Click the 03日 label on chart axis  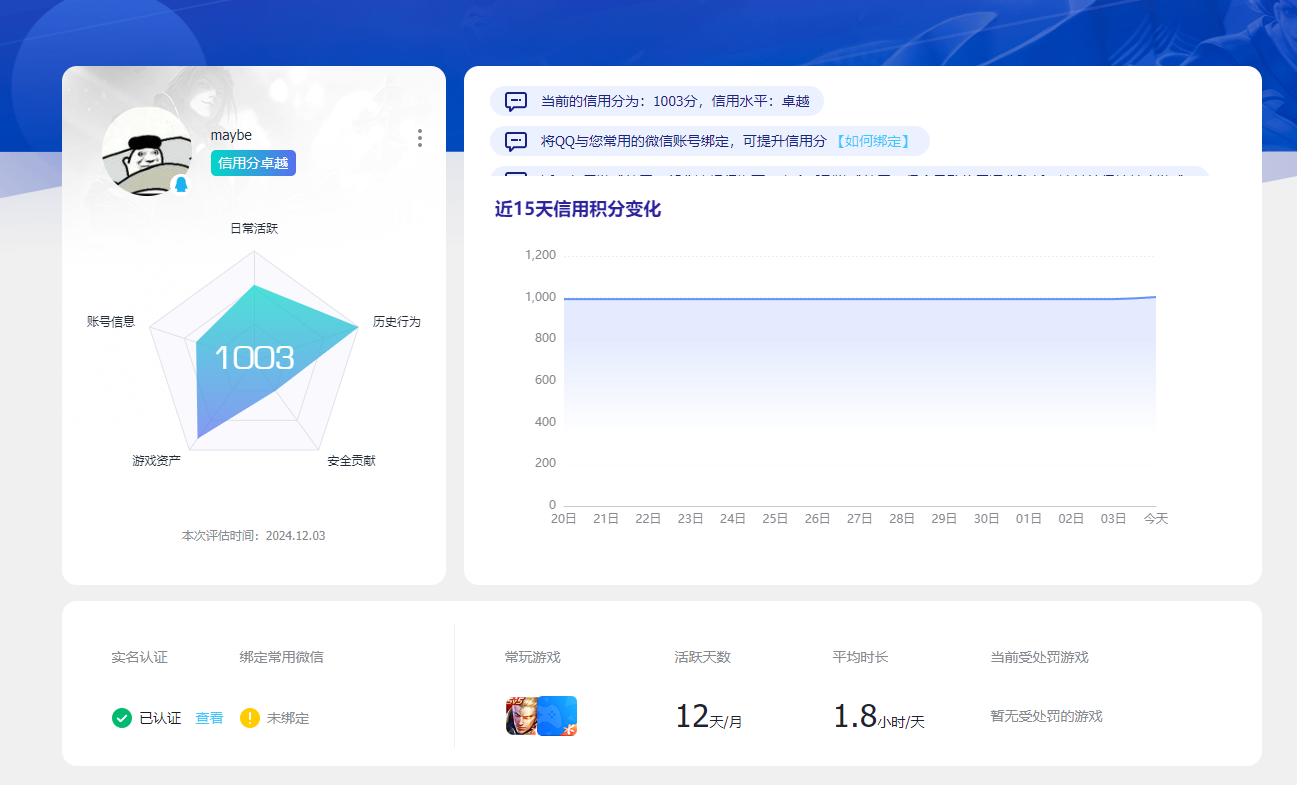point(1114,519)
